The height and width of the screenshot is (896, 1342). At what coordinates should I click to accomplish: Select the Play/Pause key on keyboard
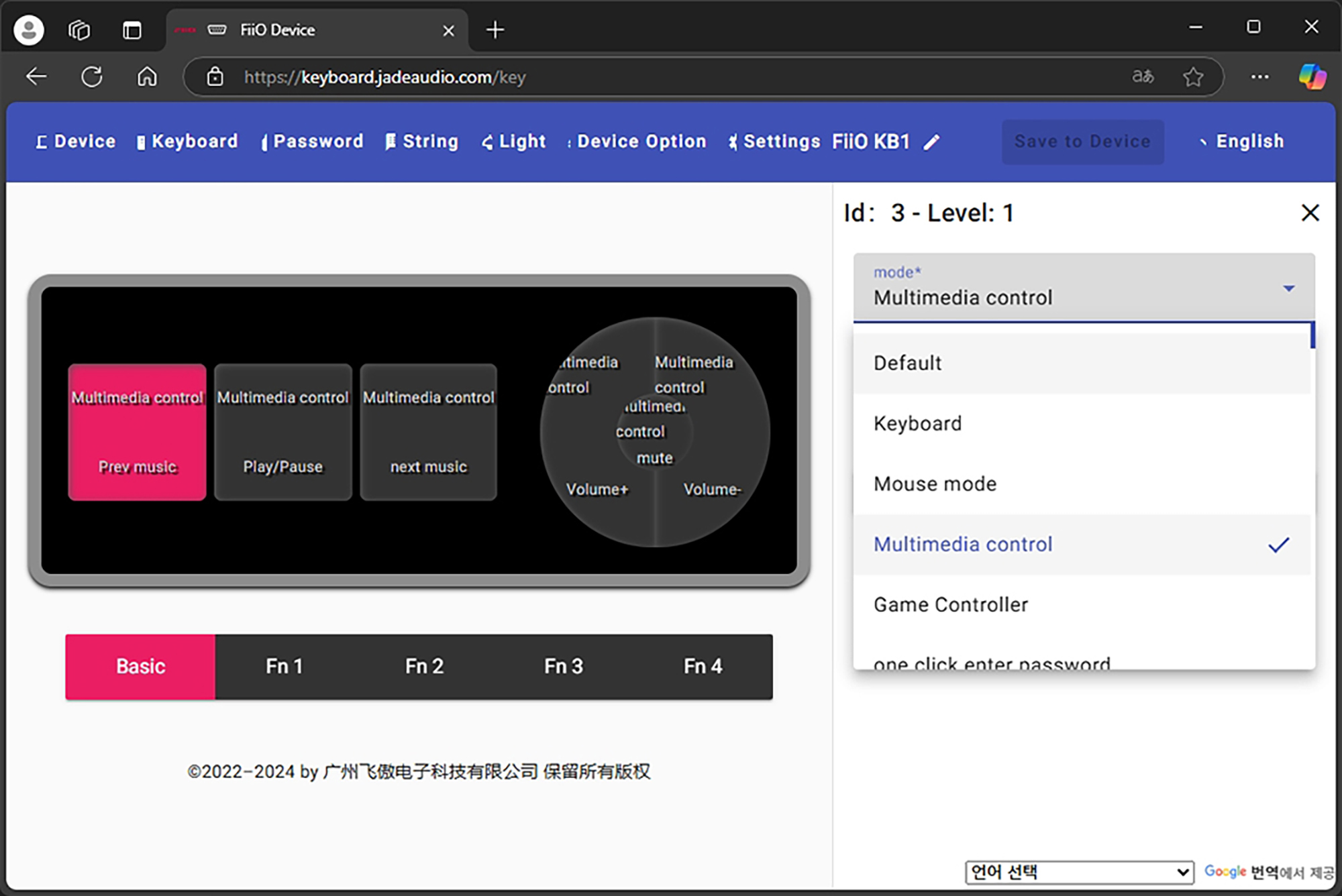(282, 433)
